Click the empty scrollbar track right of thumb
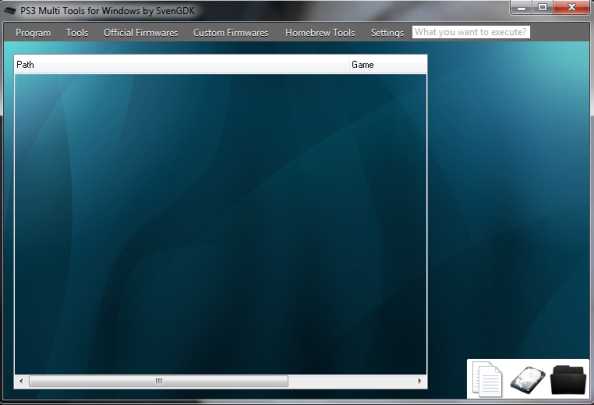This screenshot has height=405, width=594. pyautogui.click(x=350, y=381)
